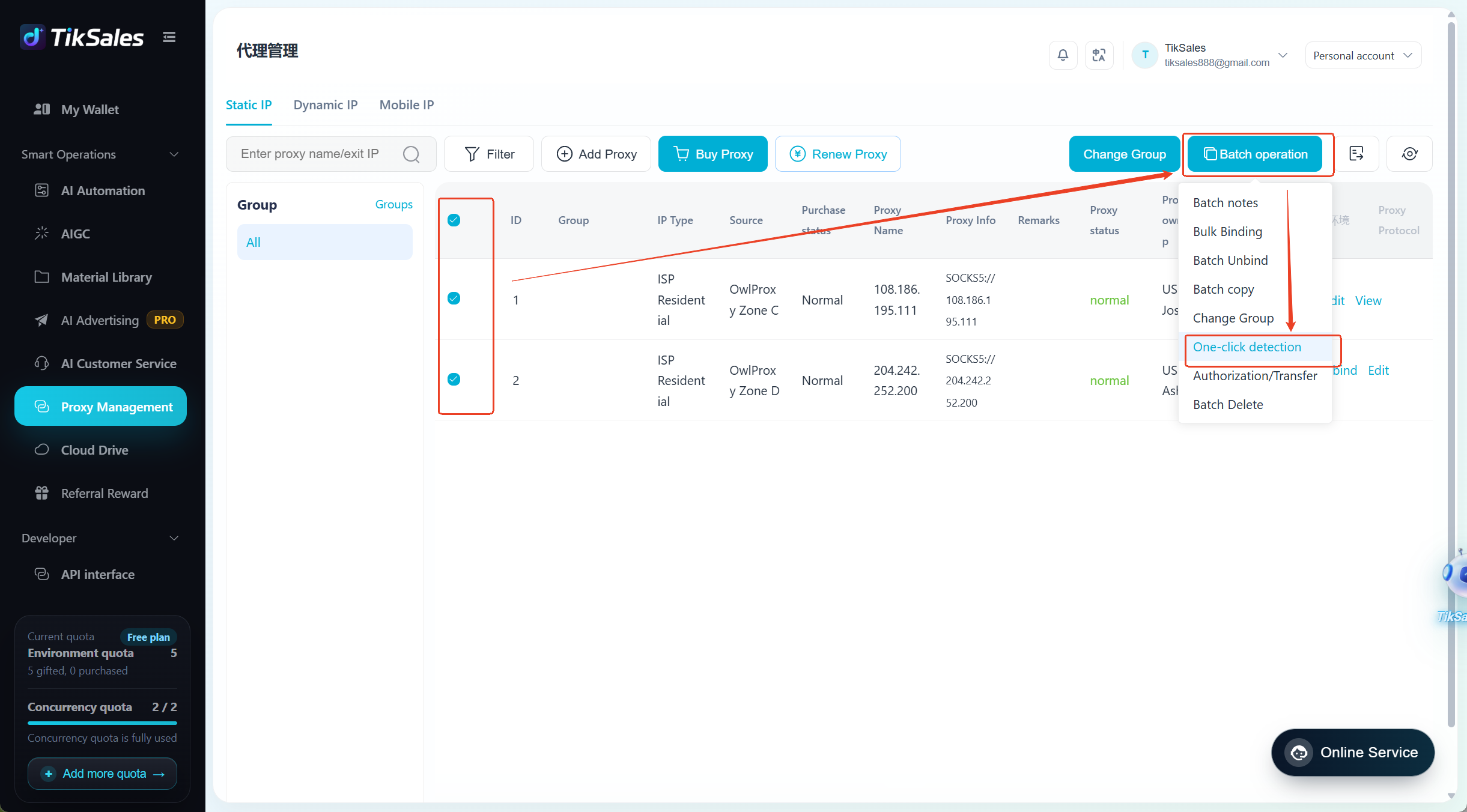Open AI Automation from sidebar
The width and height of the screenshot is (1467, 812).
(x=103, y=190)
